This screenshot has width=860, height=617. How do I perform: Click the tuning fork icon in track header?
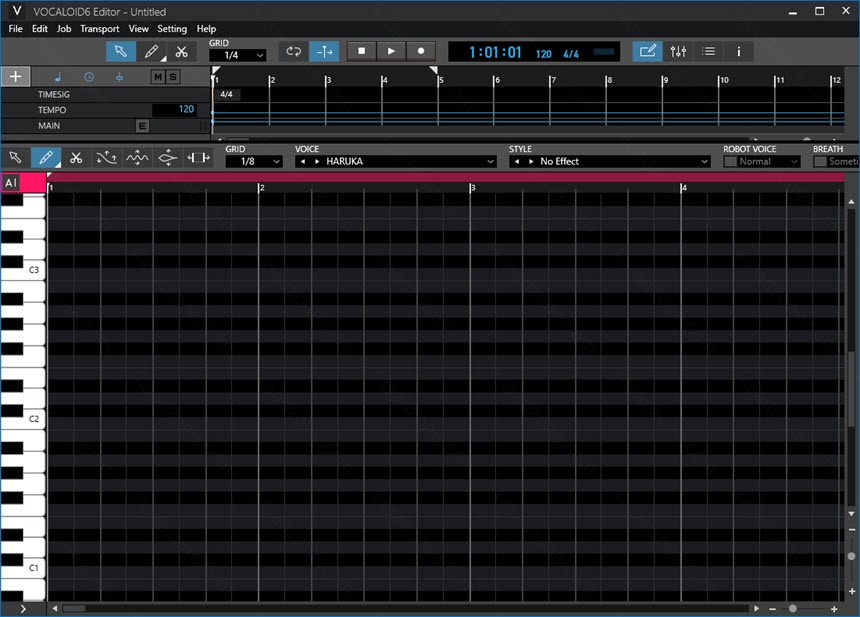(119, 77)
